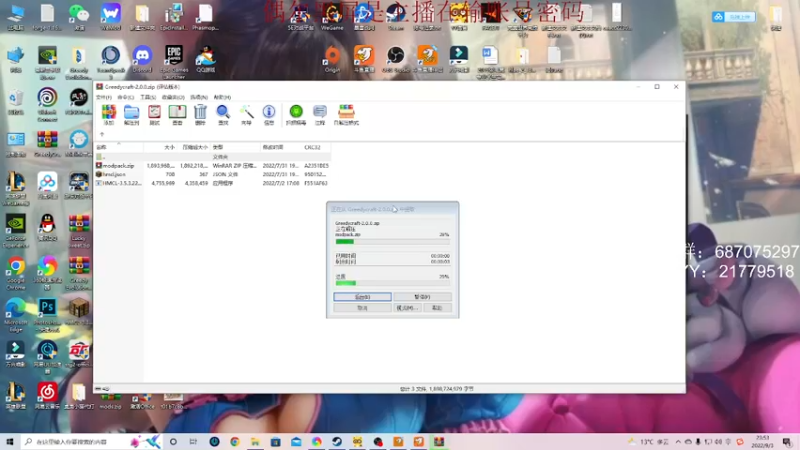The height and width of the screenshot is (450, 800).
Task: Click the Delete trash can icon
Action: coord(201,115)
